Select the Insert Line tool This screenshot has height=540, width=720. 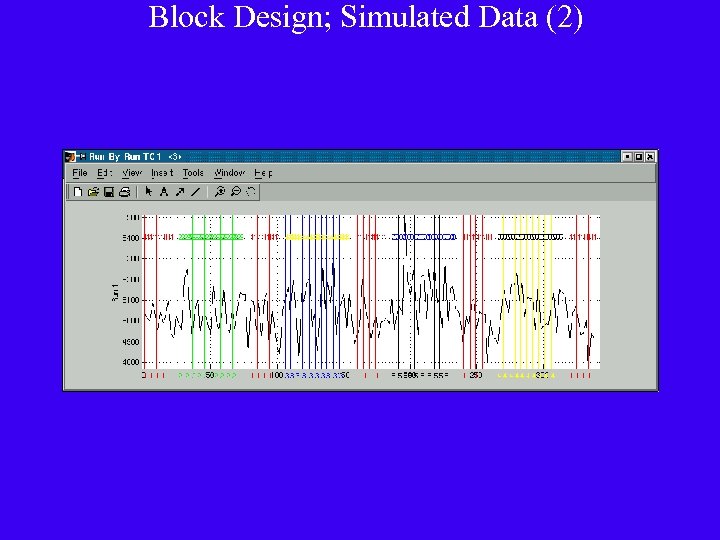196,192
